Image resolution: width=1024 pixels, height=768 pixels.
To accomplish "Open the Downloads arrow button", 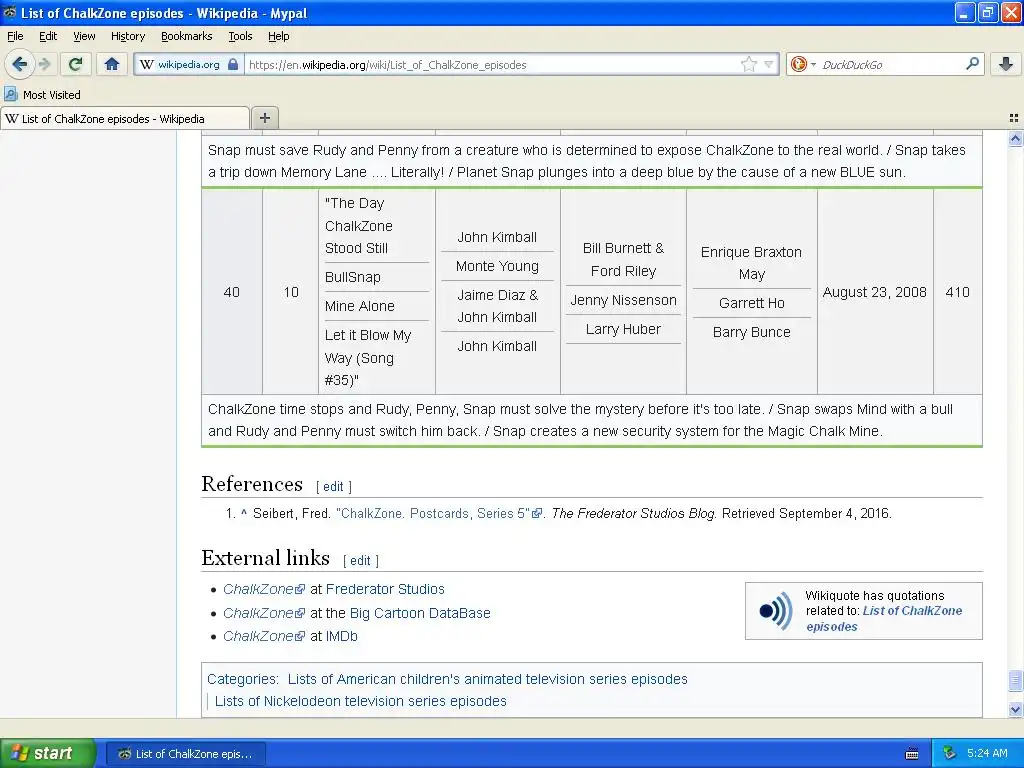I will coord(1006,64).
